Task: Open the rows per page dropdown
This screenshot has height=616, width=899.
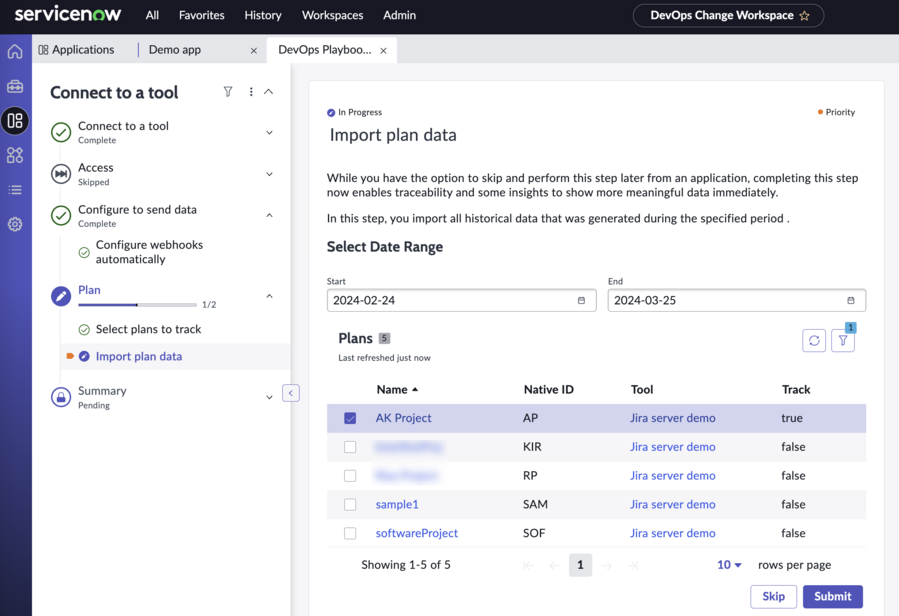Action: 729,565
